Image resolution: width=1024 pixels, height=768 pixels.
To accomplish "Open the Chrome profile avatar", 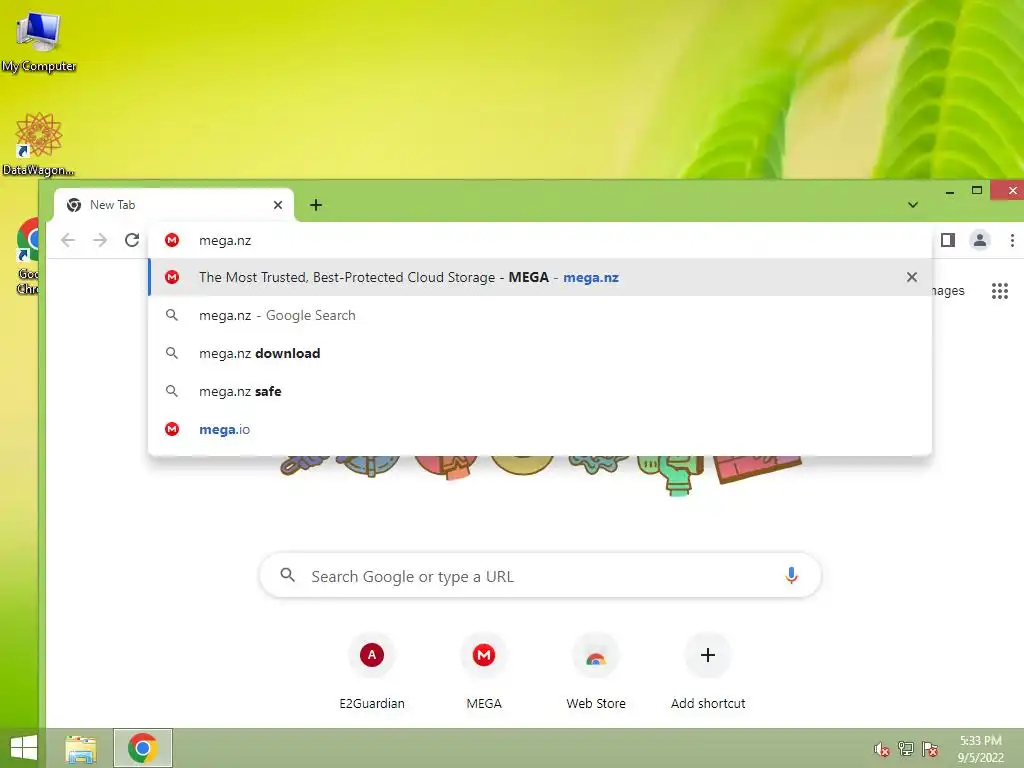I will click(980, 240).
